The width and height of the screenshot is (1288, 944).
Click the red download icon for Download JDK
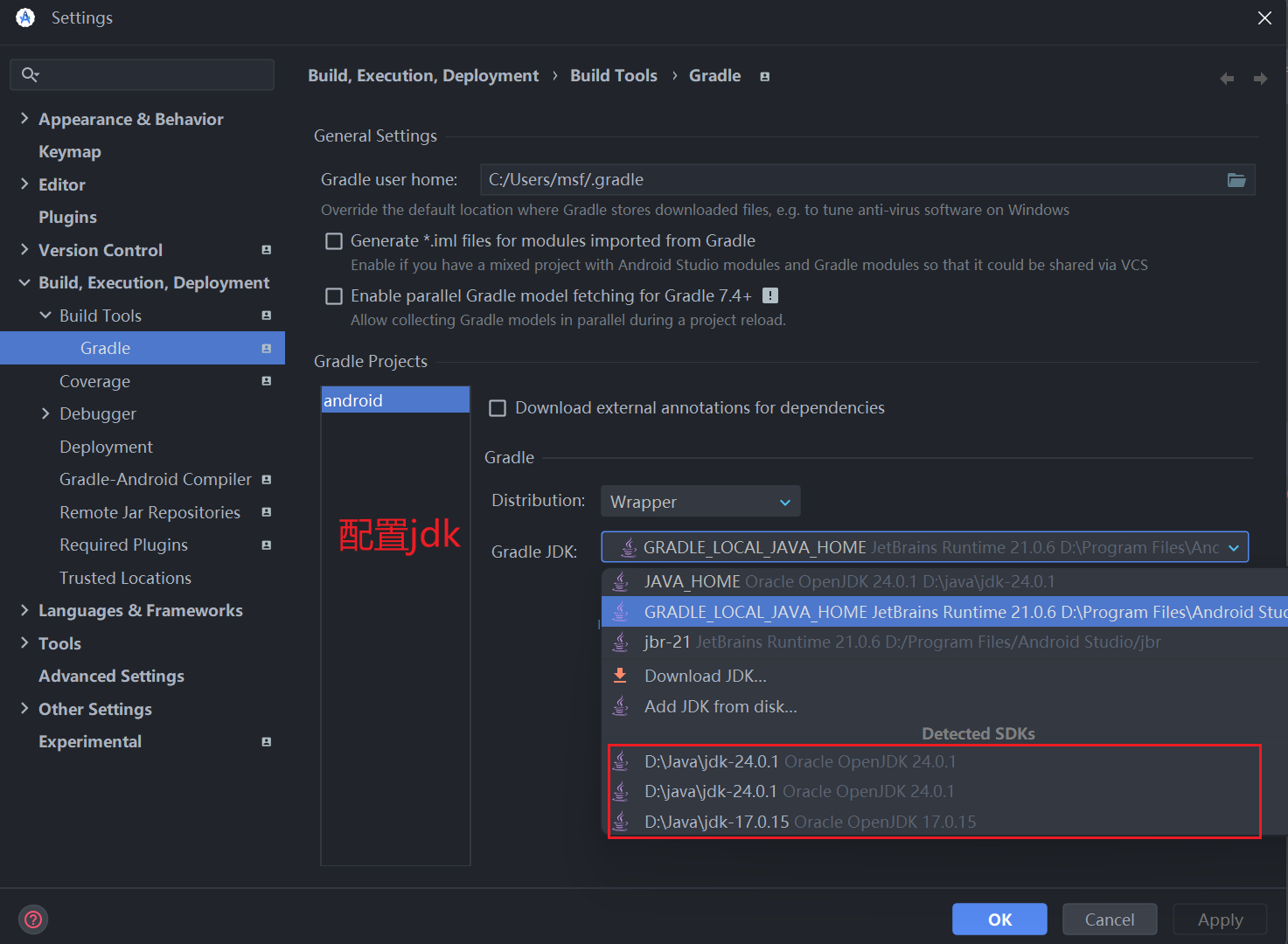point(620,676)
